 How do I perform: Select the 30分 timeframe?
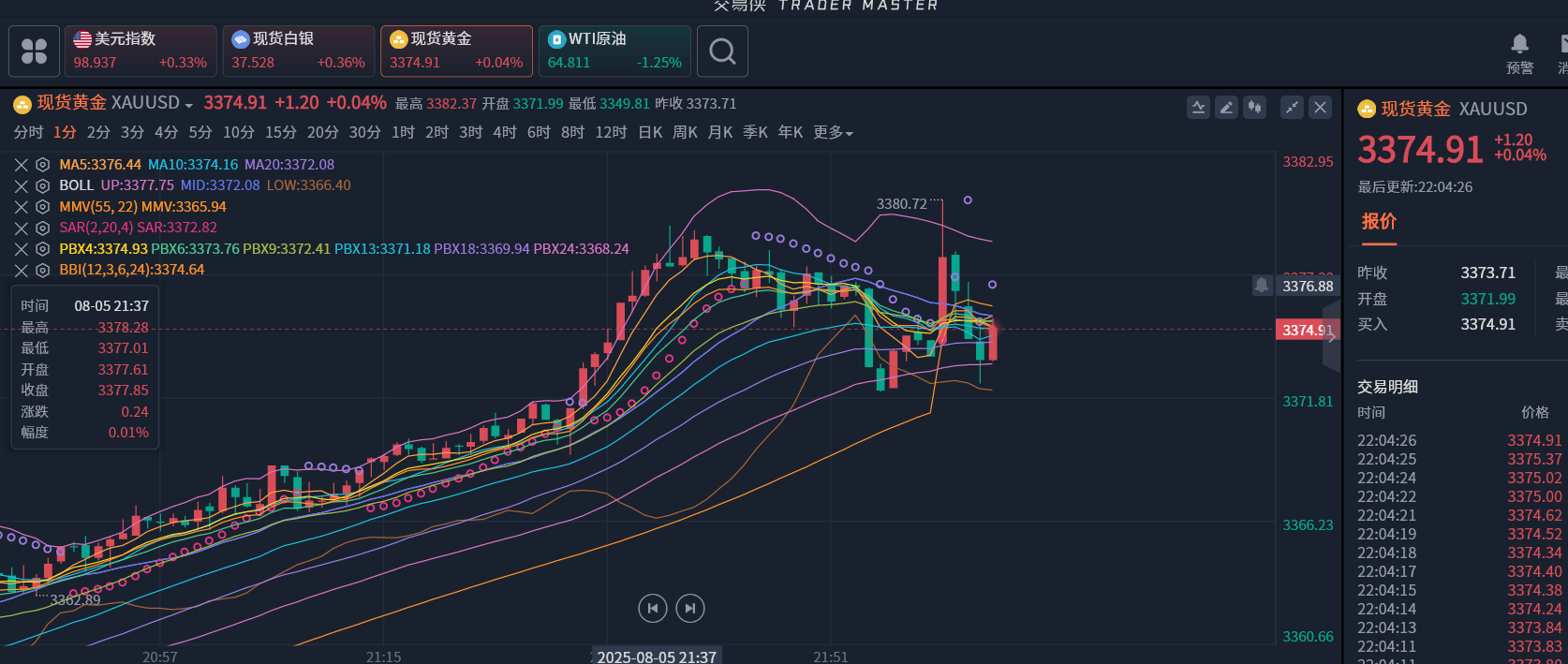364,133
